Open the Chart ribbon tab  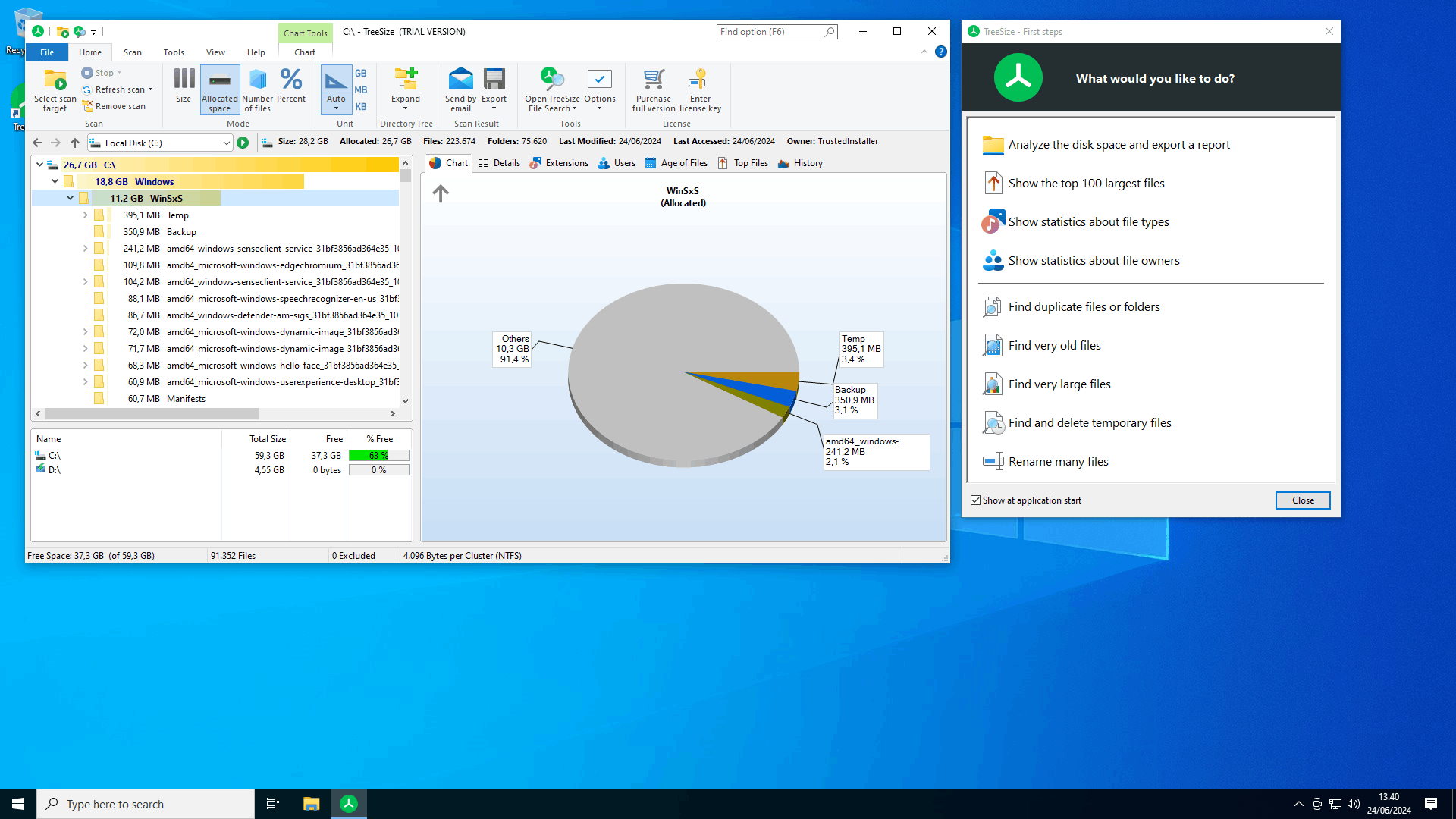[305, 52]
